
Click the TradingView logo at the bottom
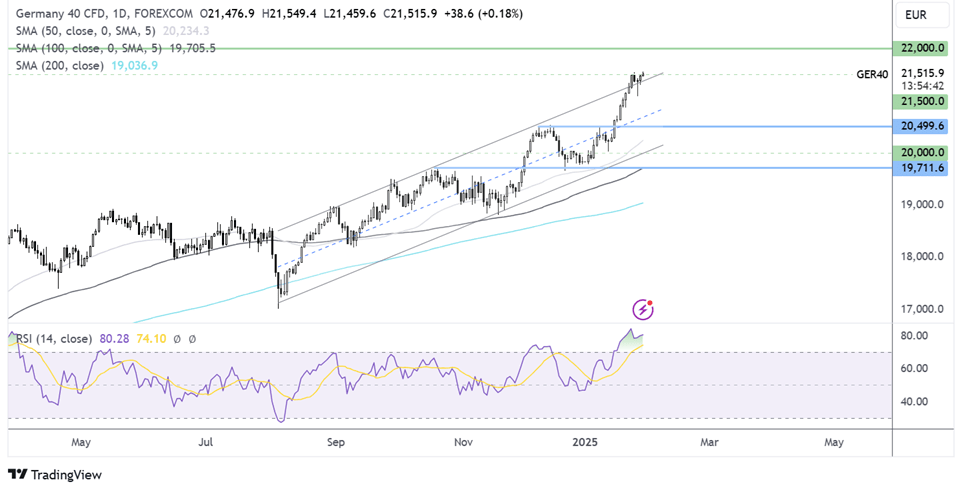[x=55, y=475]
